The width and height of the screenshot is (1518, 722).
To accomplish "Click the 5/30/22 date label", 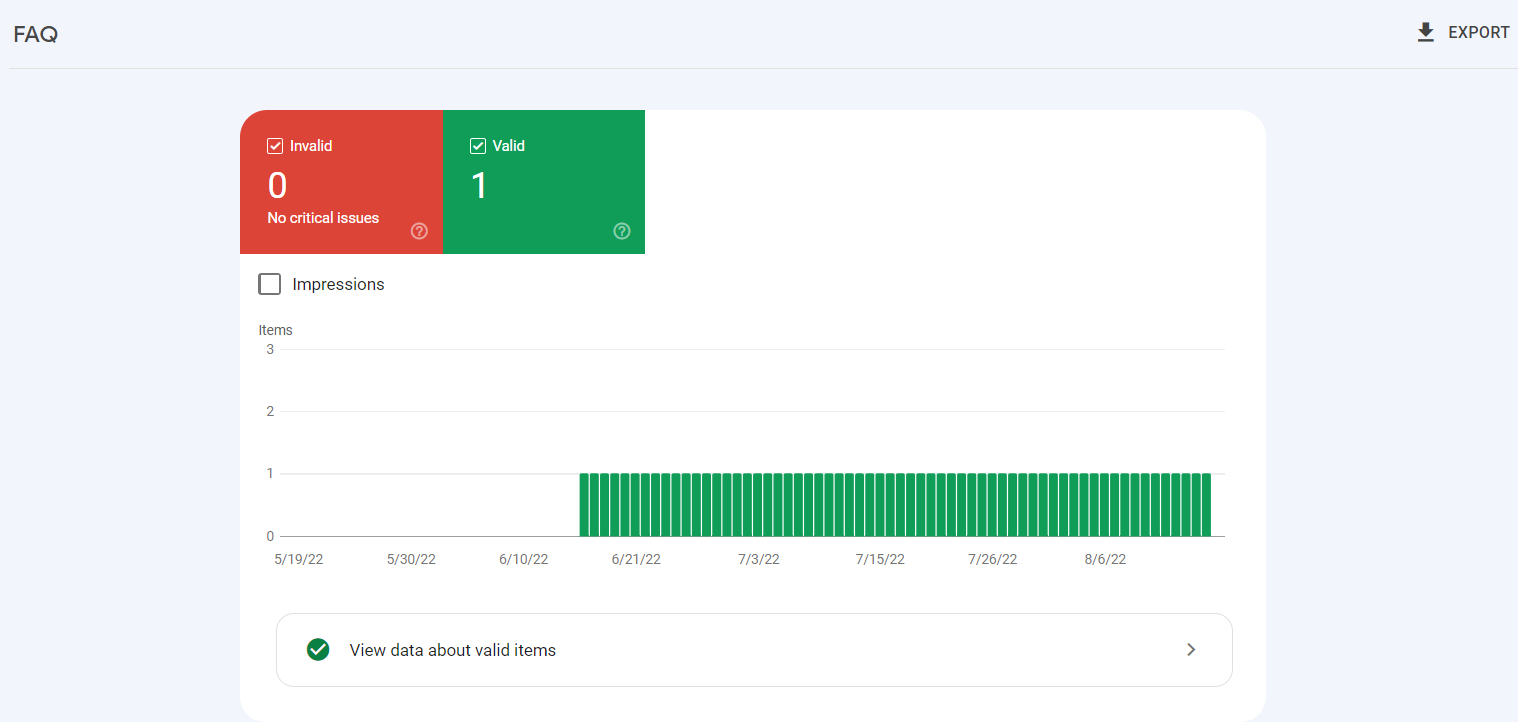I will (411, 559).
